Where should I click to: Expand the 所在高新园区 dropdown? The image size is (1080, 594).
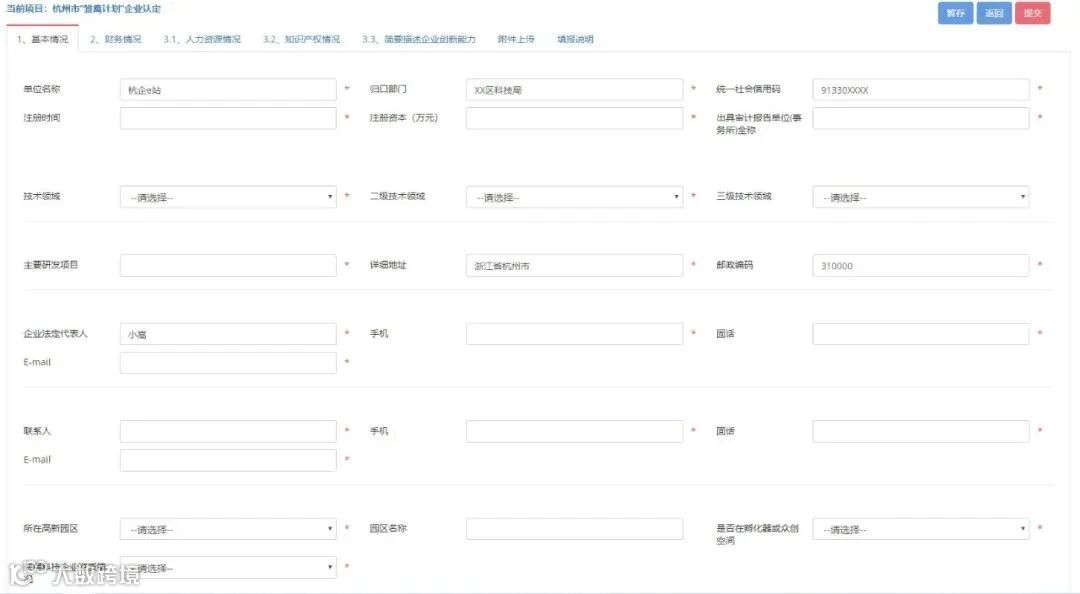pos(228,529)
